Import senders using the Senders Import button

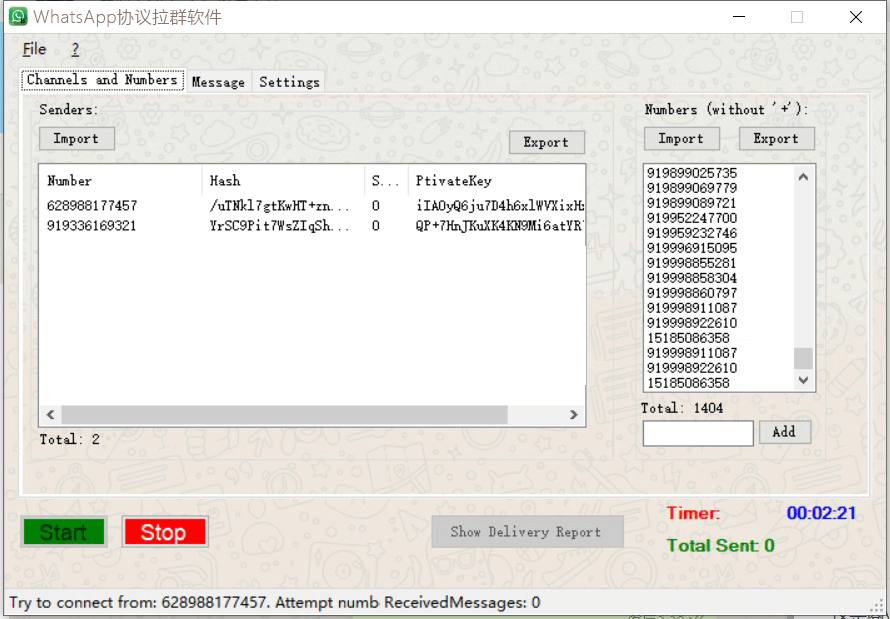click(77, 138)
